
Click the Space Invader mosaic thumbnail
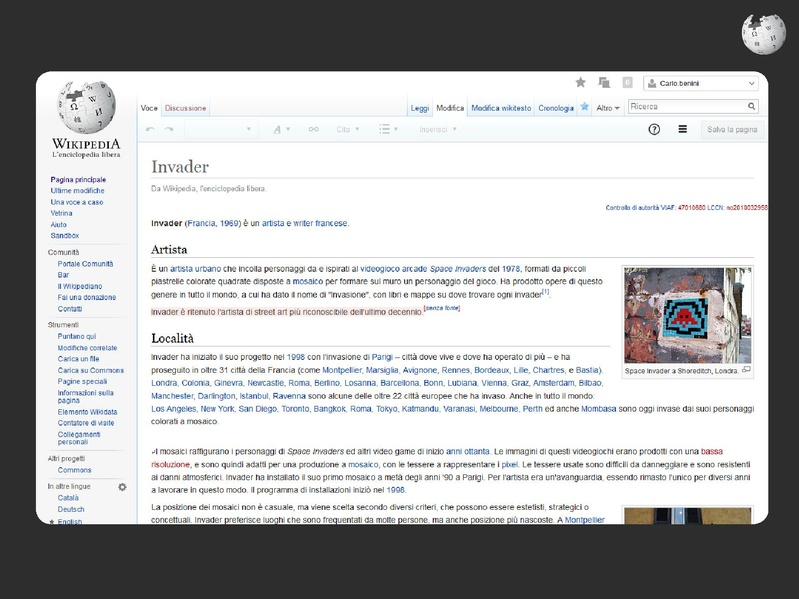point(687,315)
